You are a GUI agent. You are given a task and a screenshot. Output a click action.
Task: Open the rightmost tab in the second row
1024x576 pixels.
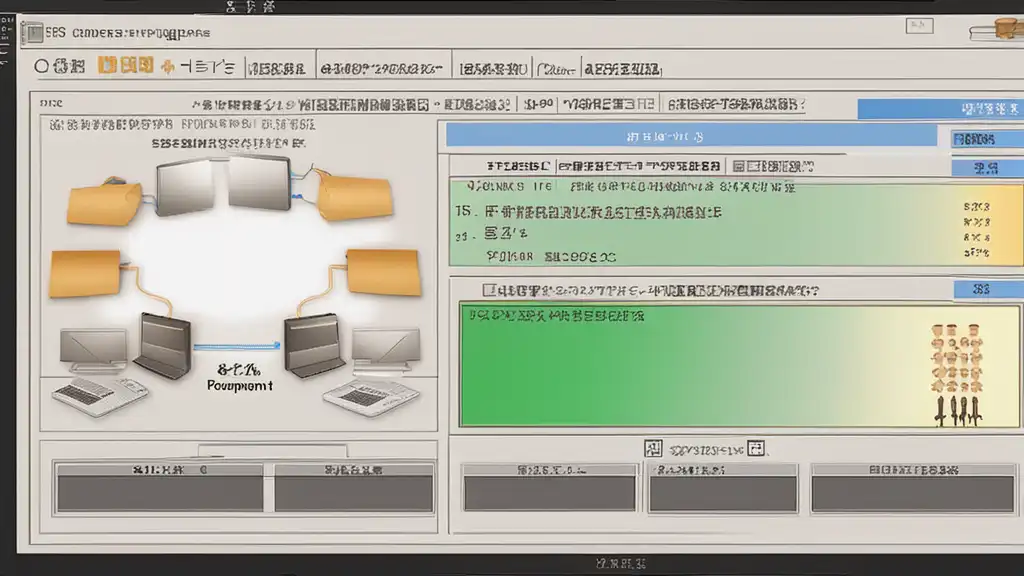click(x=735, y=104)
